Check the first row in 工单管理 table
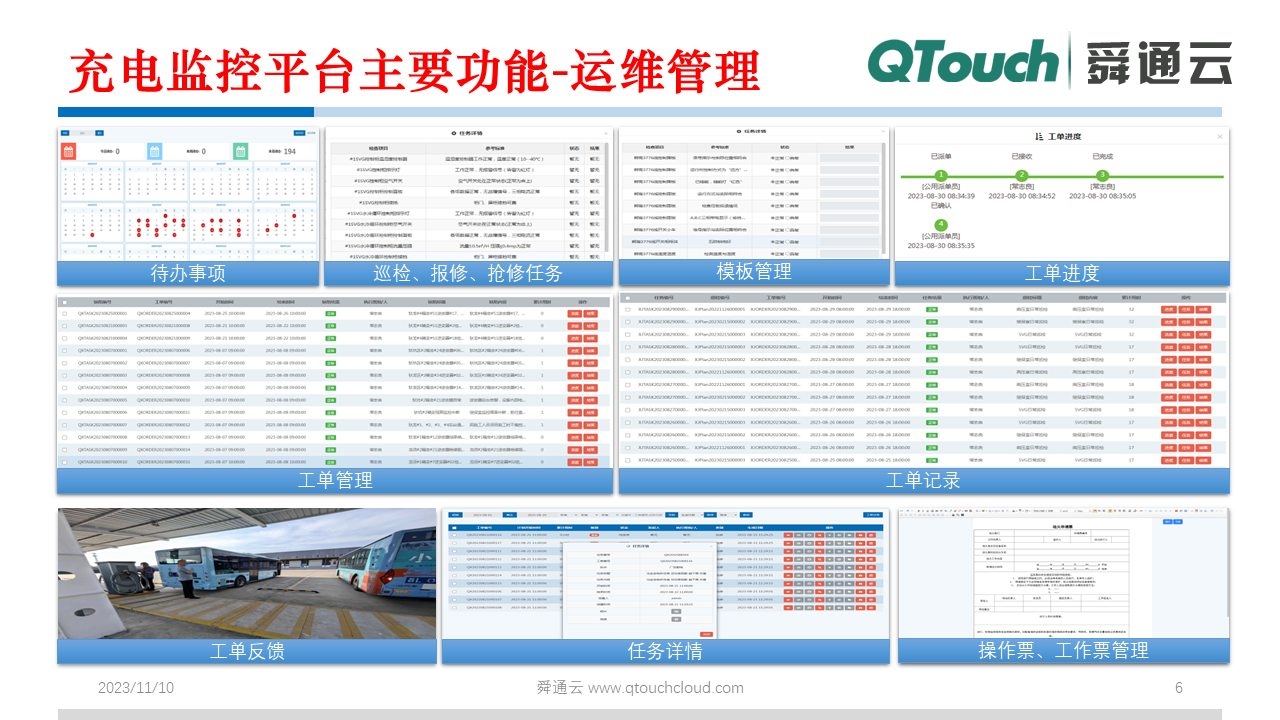The width and height of the screenshot is (1280, 720). point(65,314)
